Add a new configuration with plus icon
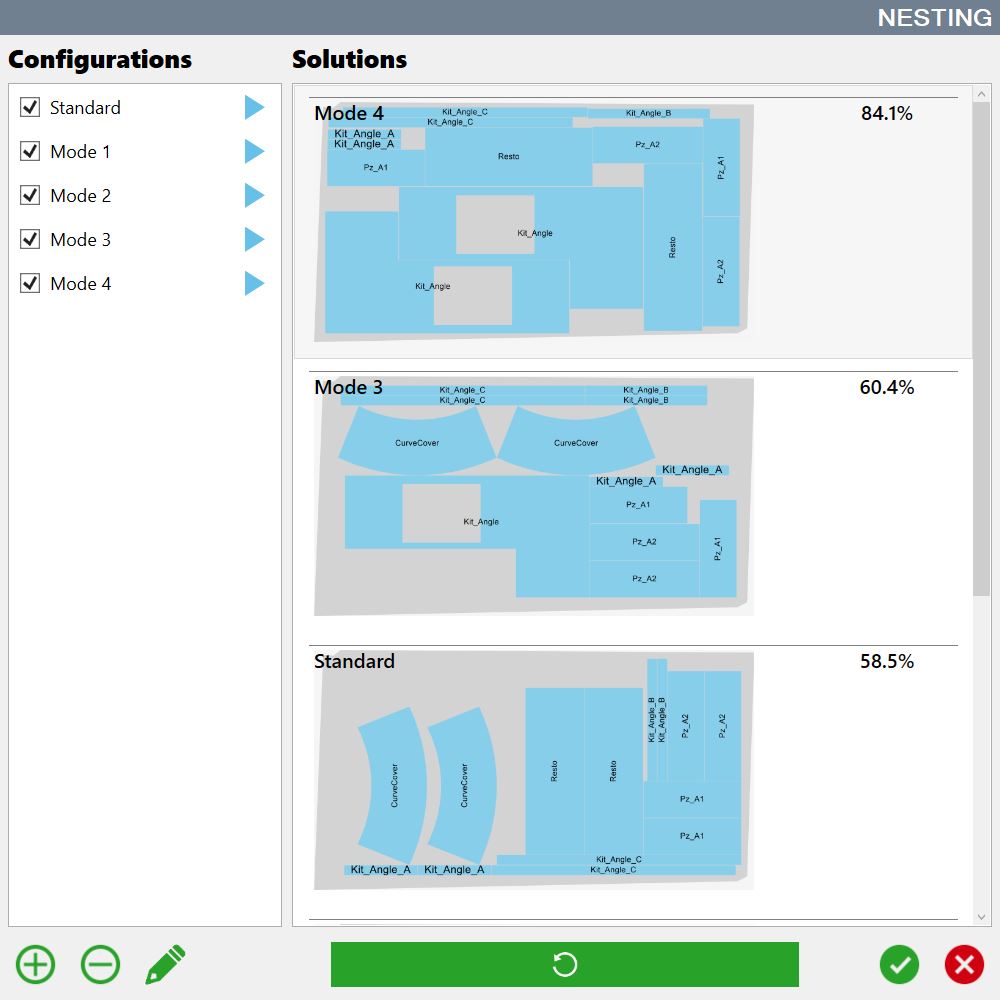Screen dimensions: 1000x1000 click(x=36, y=964)
